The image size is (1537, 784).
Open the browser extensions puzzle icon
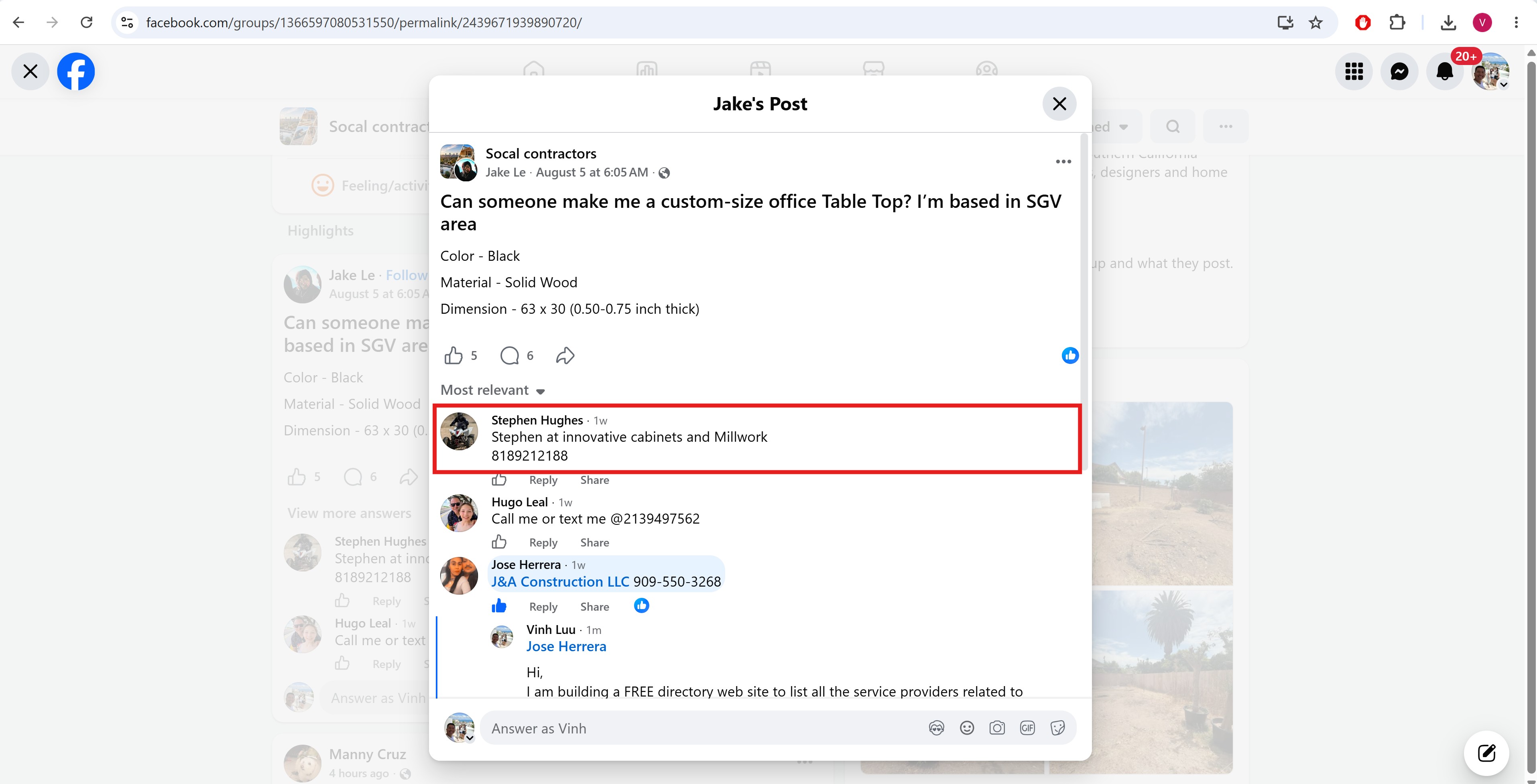1397,23
